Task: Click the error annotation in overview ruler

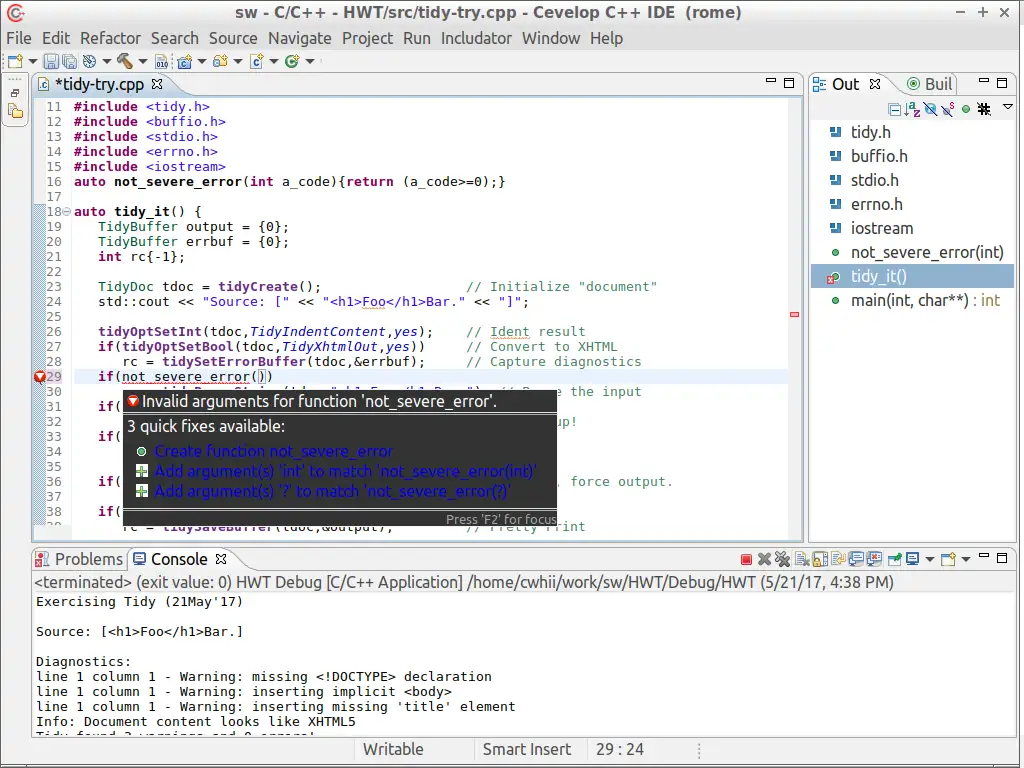Action: [794, 315]
